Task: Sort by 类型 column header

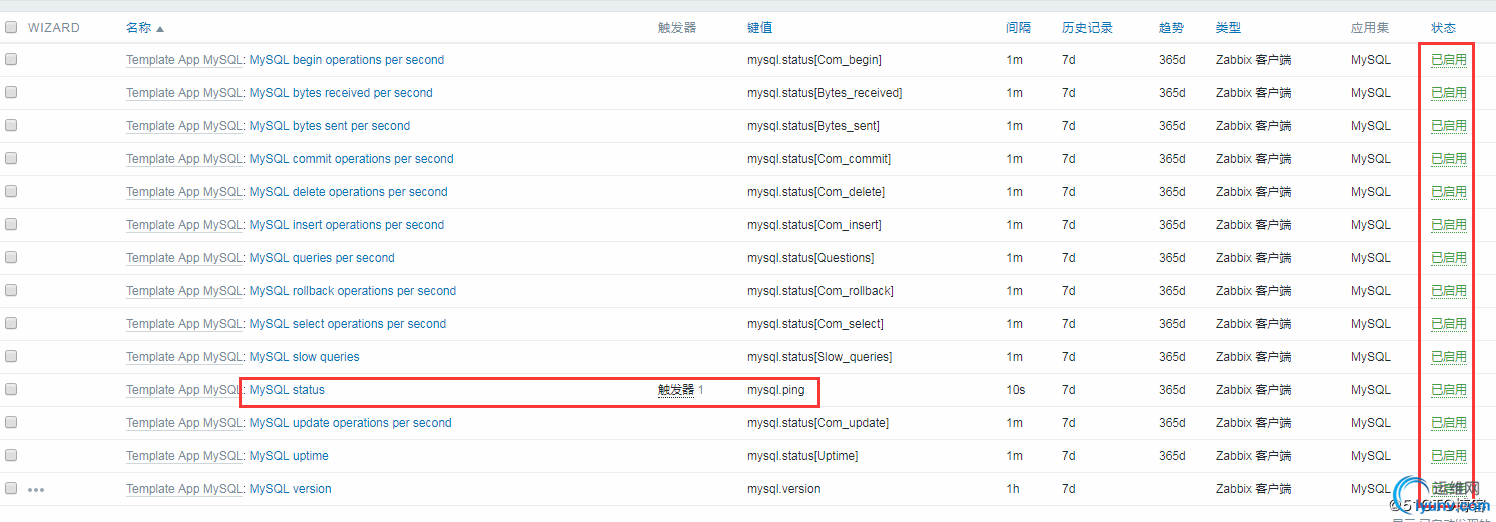Action: click(x=1228, y=28)
